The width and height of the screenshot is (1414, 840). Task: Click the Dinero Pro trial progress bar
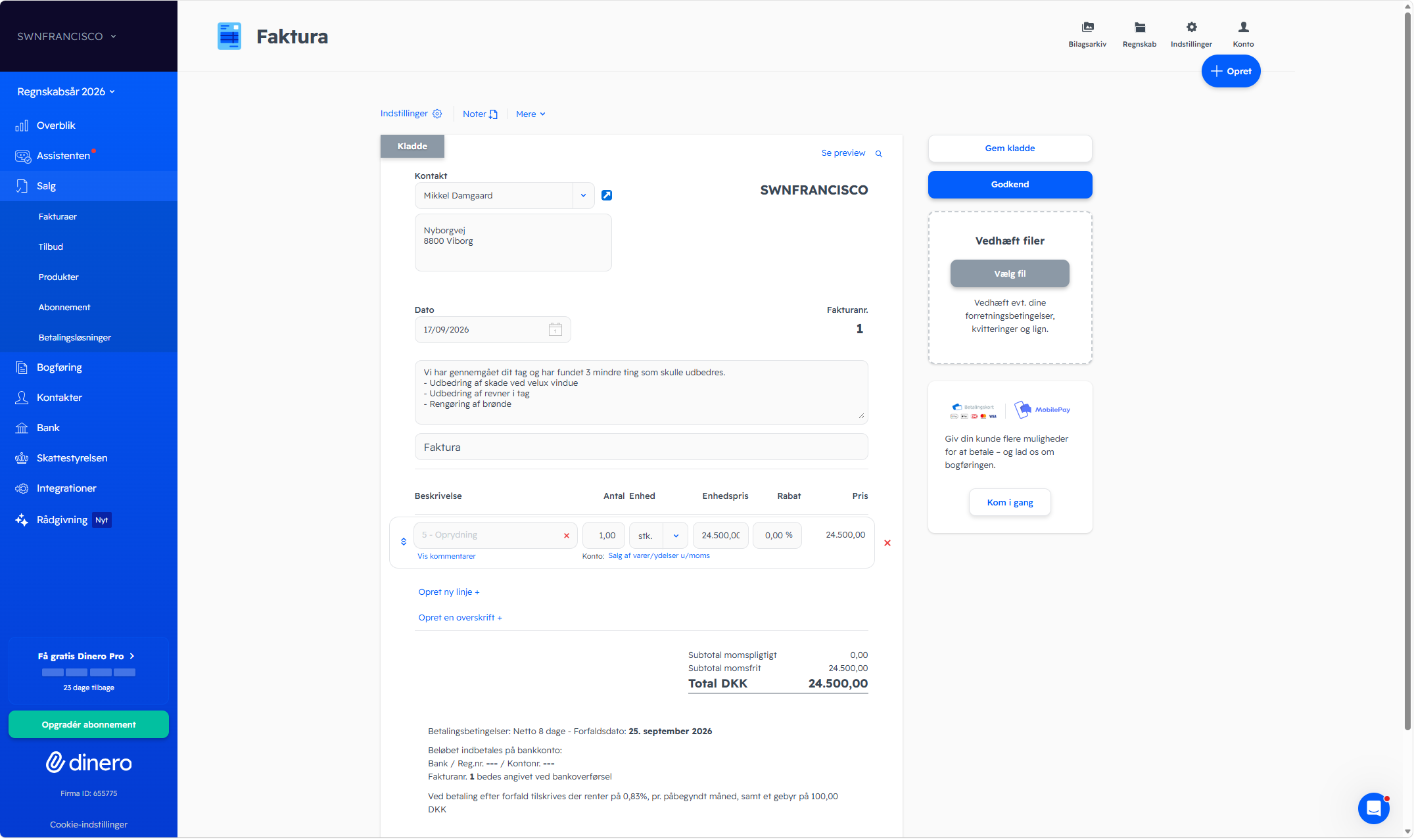tap(89, 672)
